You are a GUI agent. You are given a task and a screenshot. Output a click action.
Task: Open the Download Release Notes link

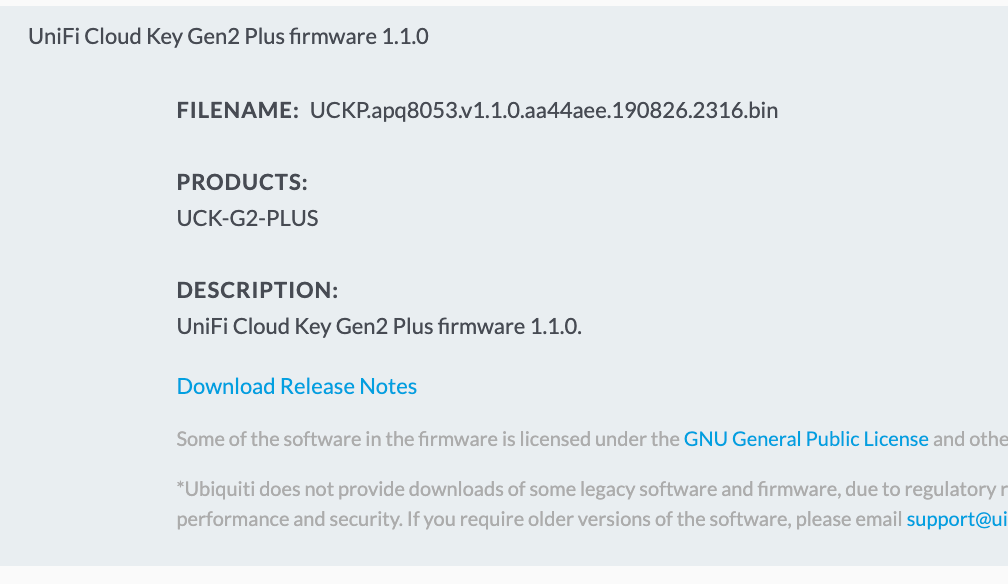[x=296, y=386]
